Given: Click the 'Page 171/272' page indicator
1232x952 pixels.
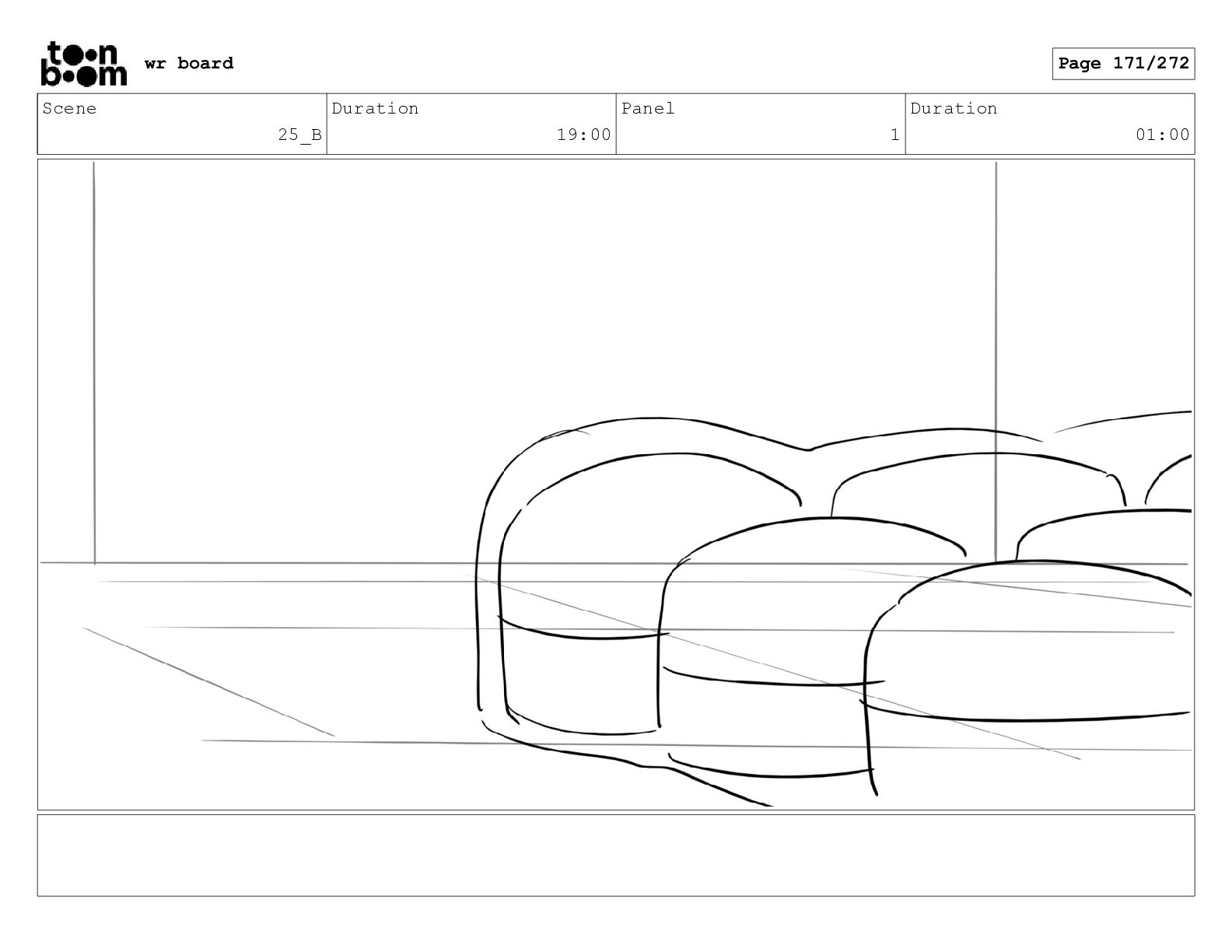Looking at the screenshot, I should click(1123, 64).
